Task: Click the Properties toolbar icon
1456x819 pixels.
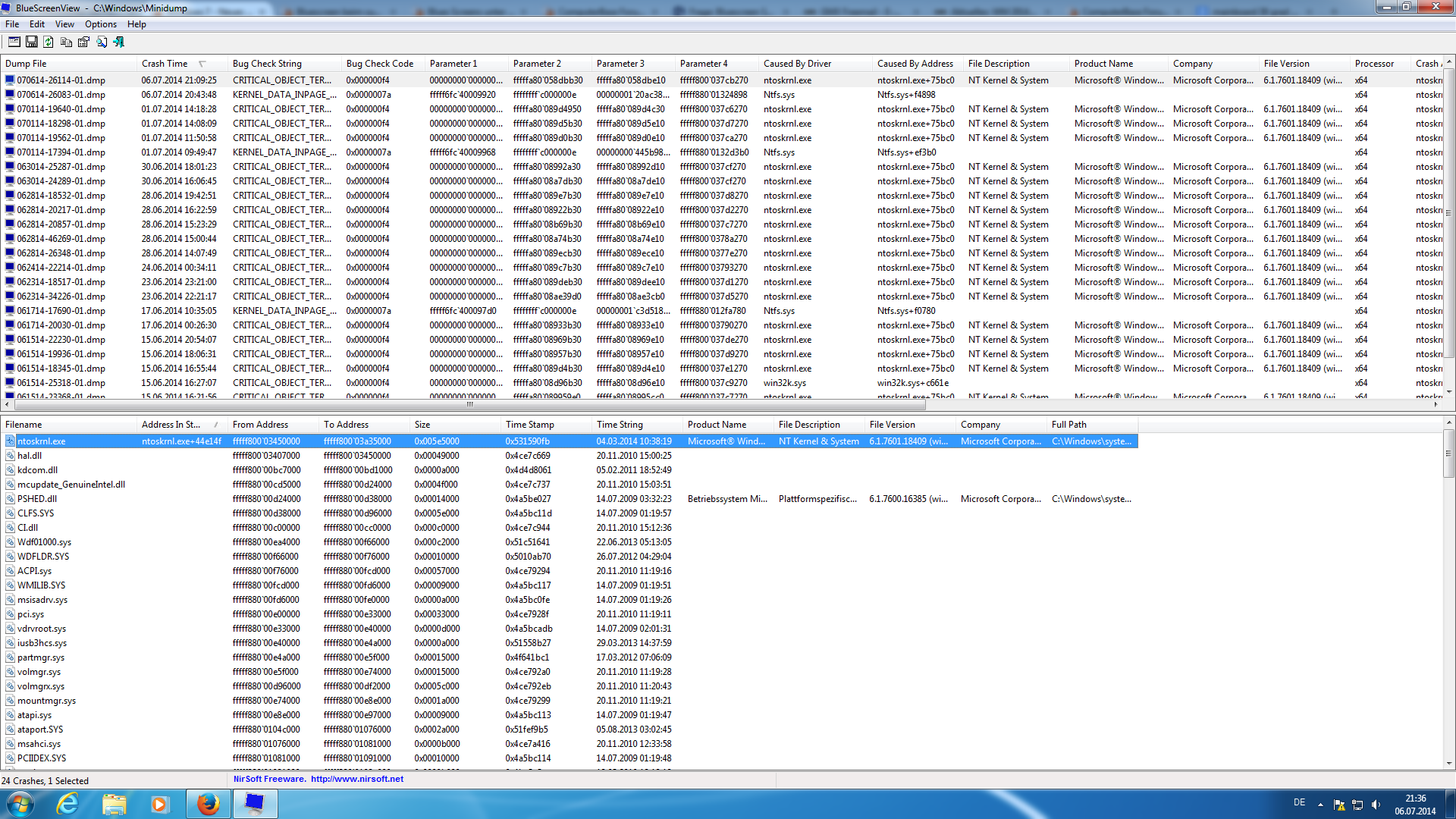Action: click(83, 42)
